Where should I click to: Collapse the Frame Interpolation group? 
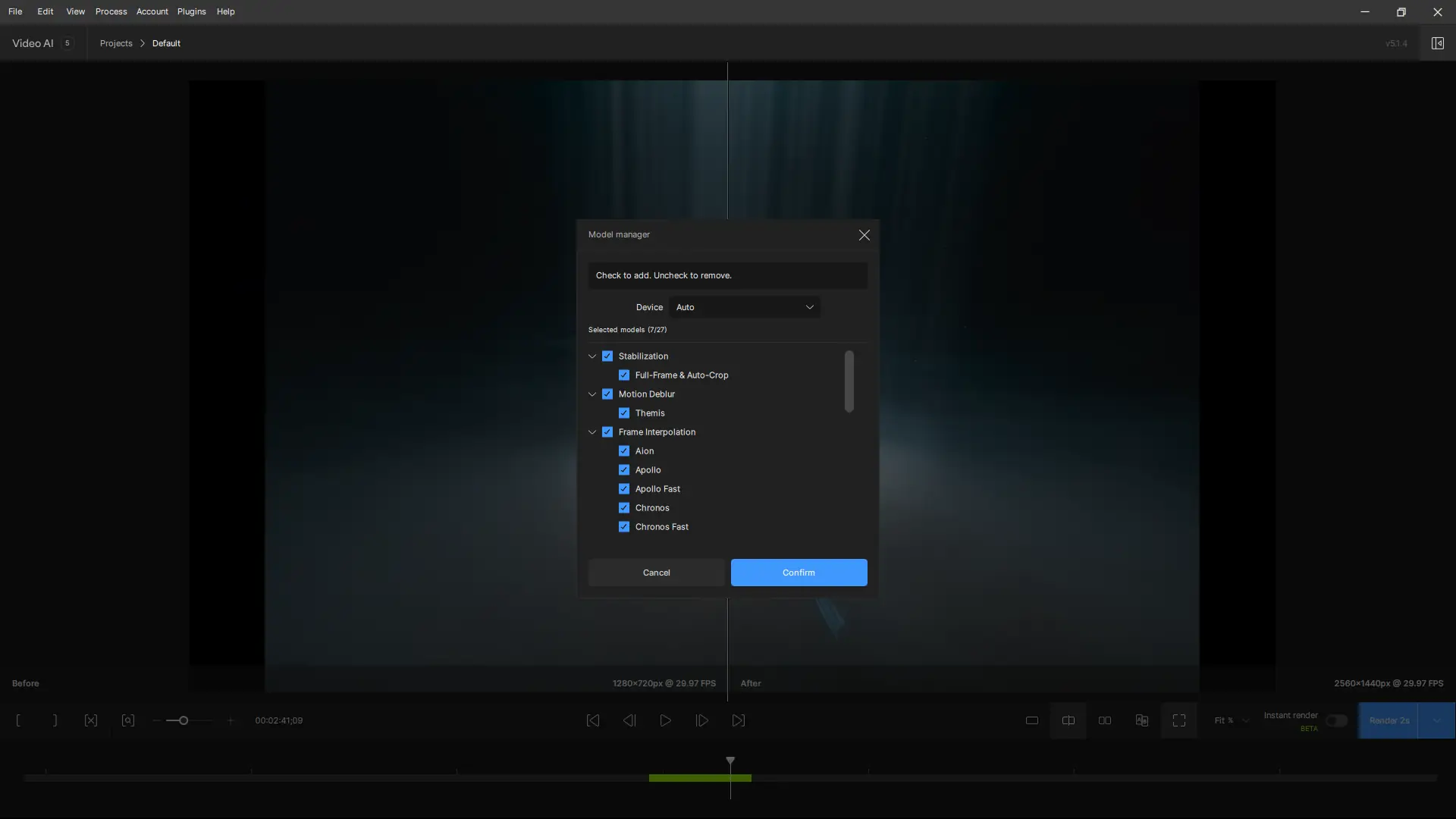coord(592,432)
